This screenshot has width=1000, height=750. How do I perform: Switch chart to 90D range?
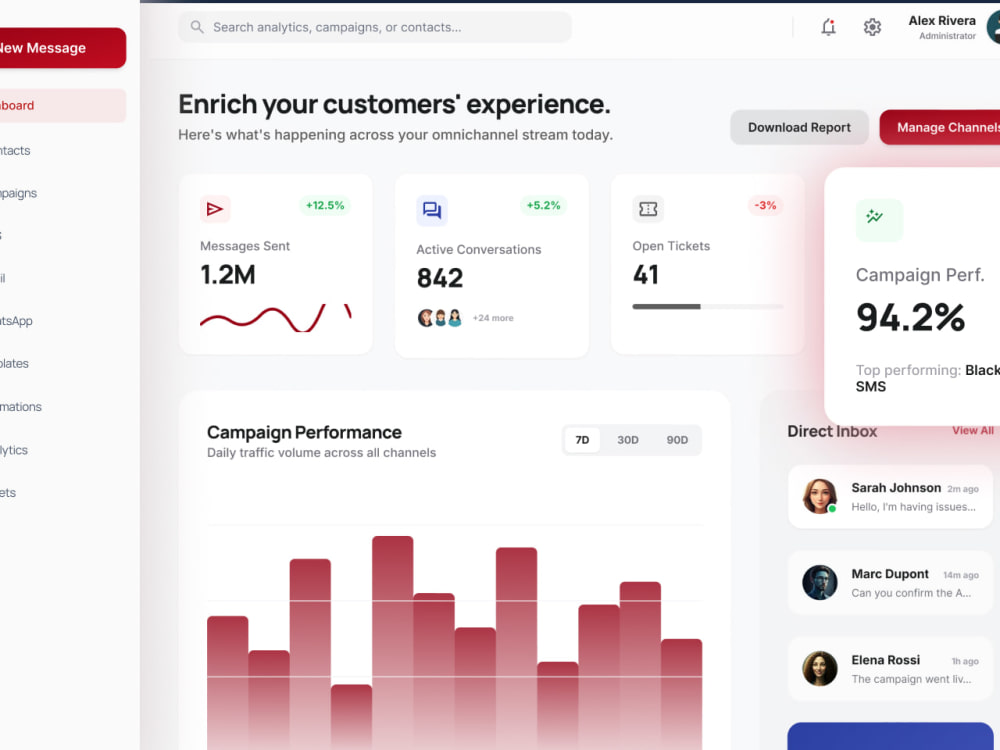tap(677, 440)
